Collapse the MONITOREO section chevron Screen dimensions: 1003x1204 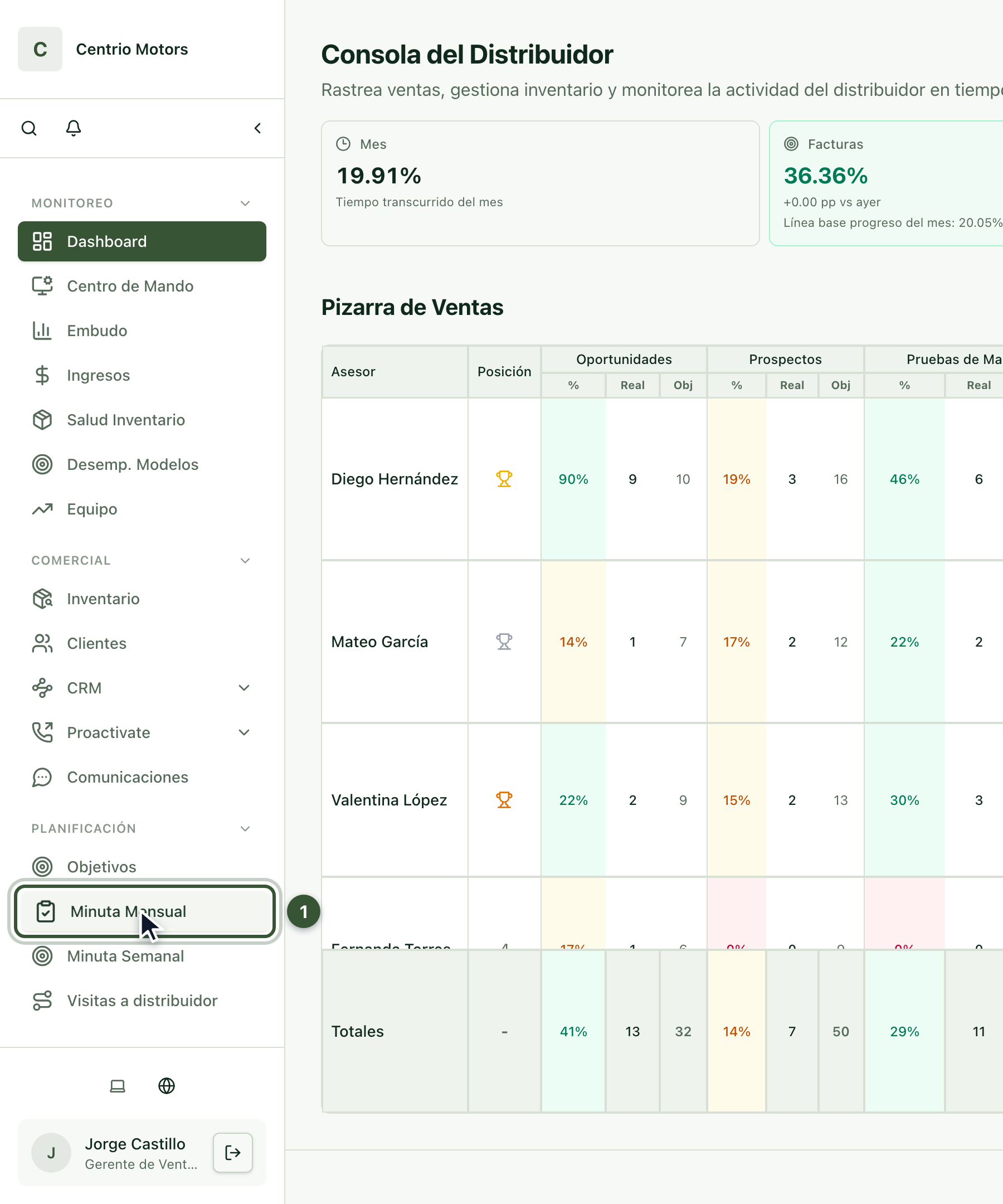tap(245, 203)
